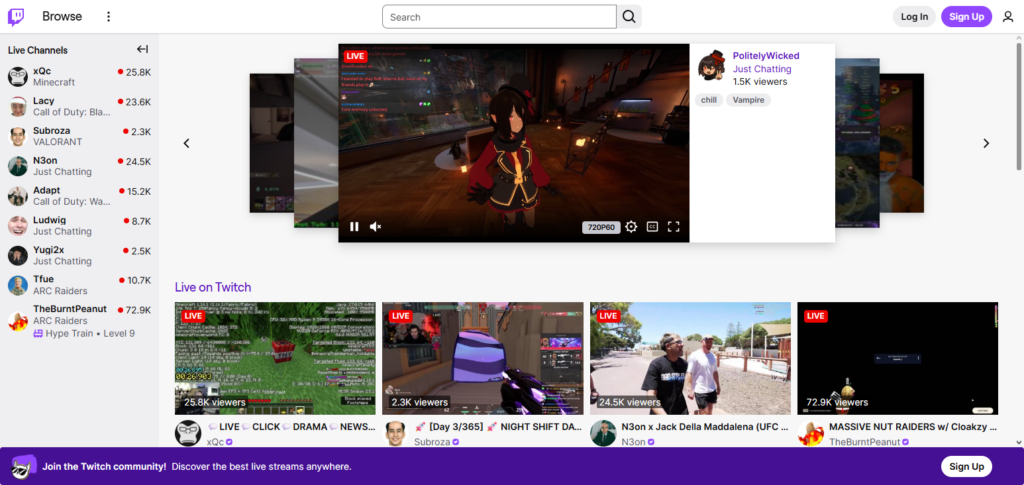
Task: Open TheBurntPeanut 72.9K viewers thumbnail
Action: [898, 358]
